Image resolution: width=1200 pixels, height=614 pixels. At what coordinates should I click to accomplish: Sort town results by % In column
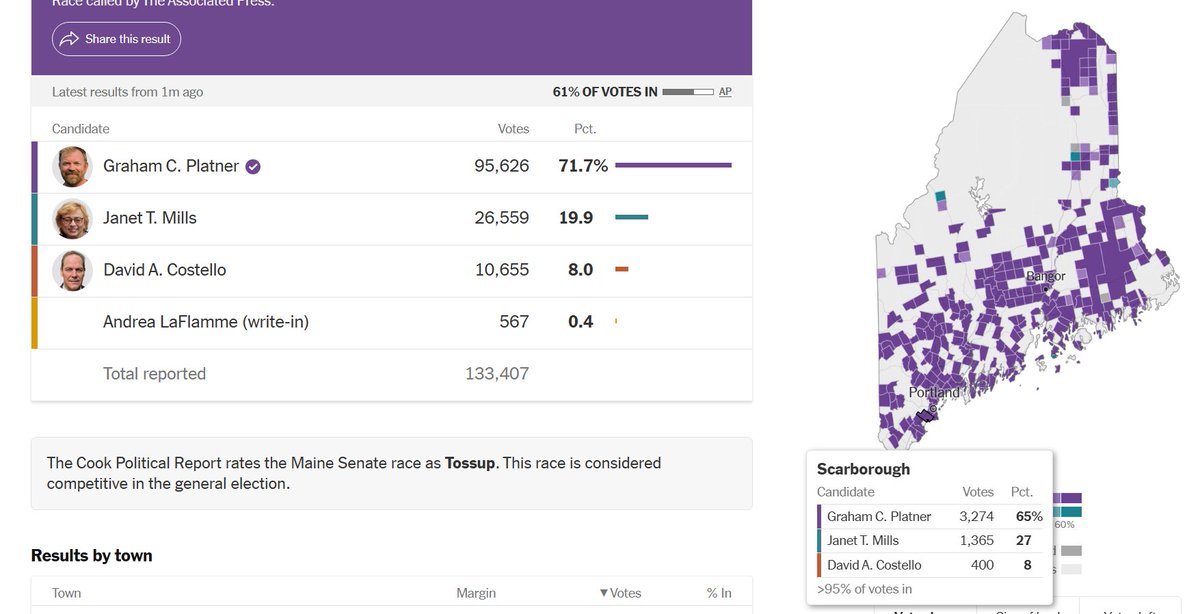coord(719,593)
